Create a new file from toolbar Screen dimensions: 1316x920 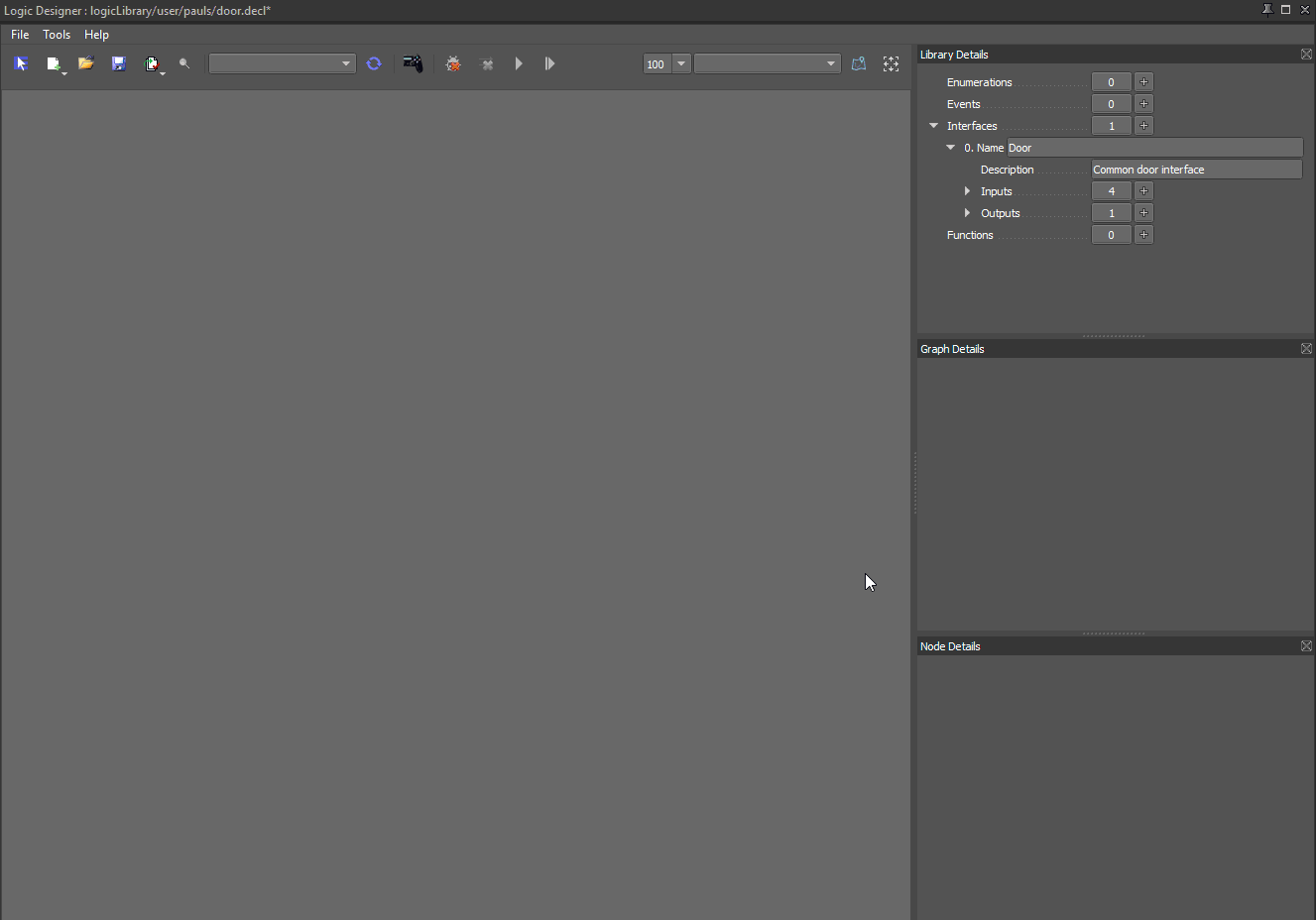pos(54,63)
